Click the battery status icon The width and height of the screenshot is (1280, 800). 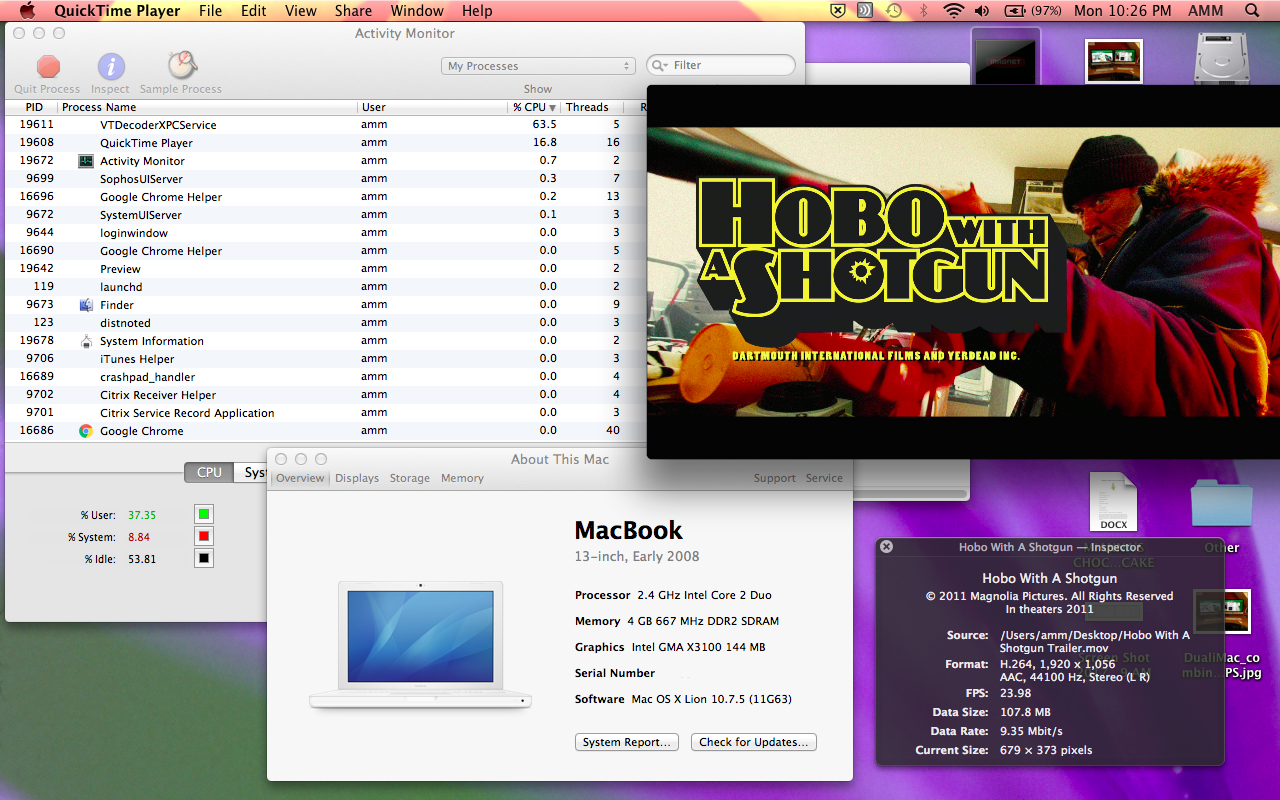tap(1014, 11)
